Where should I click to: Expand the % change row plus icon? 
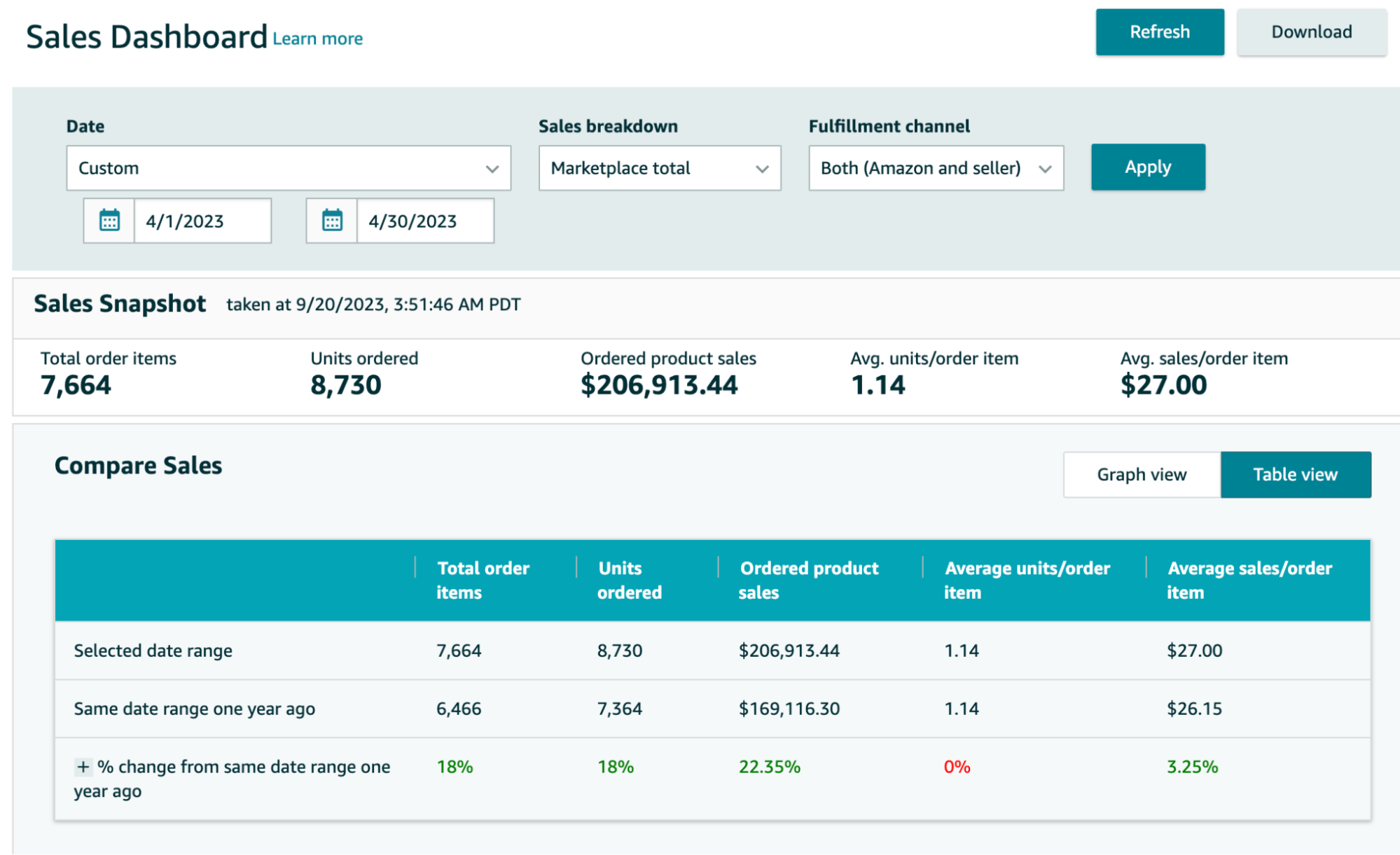point(83,767)
